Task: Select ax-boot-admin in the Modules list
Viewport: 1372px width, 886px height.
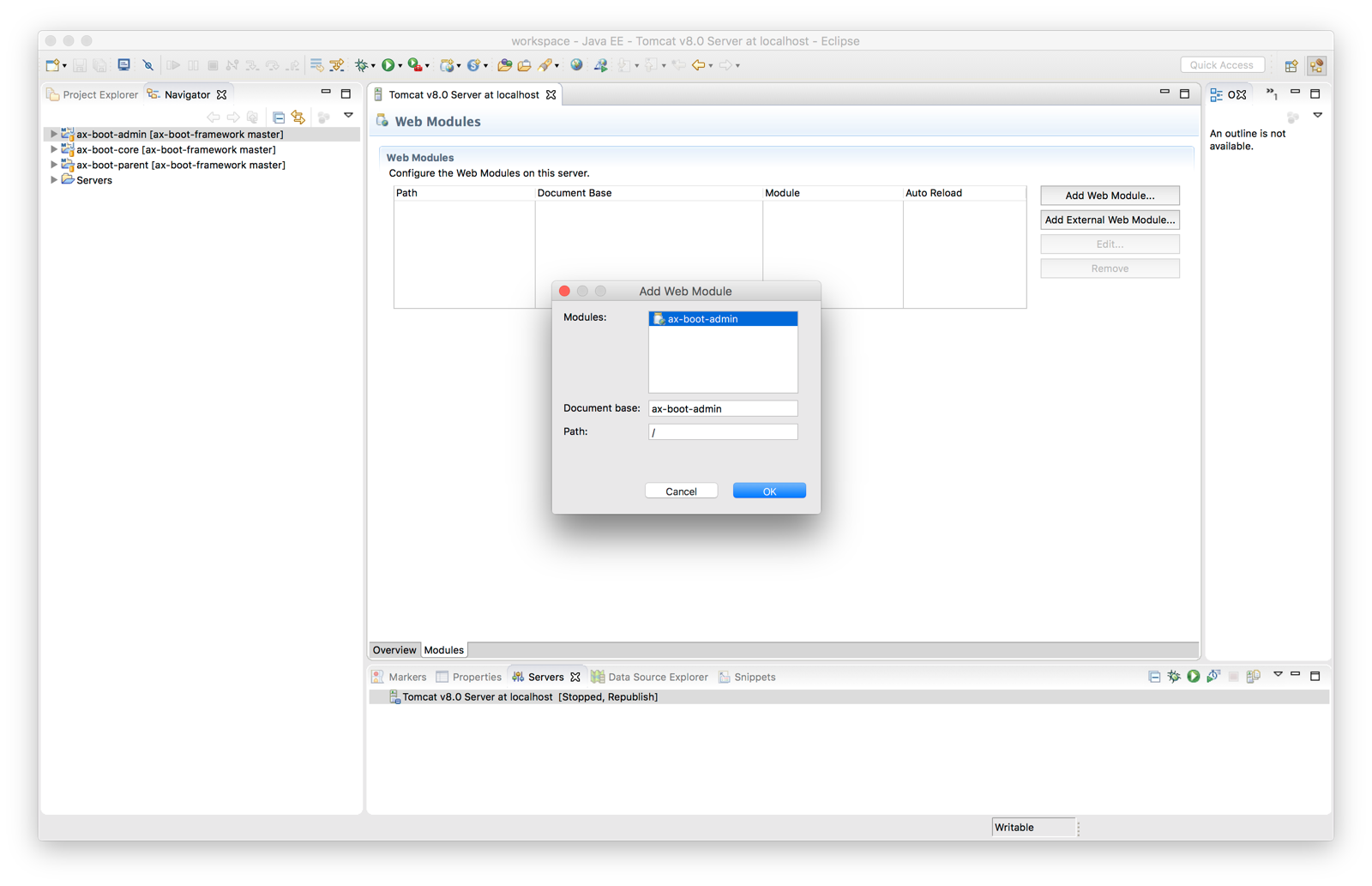Action: pos(723,319)
